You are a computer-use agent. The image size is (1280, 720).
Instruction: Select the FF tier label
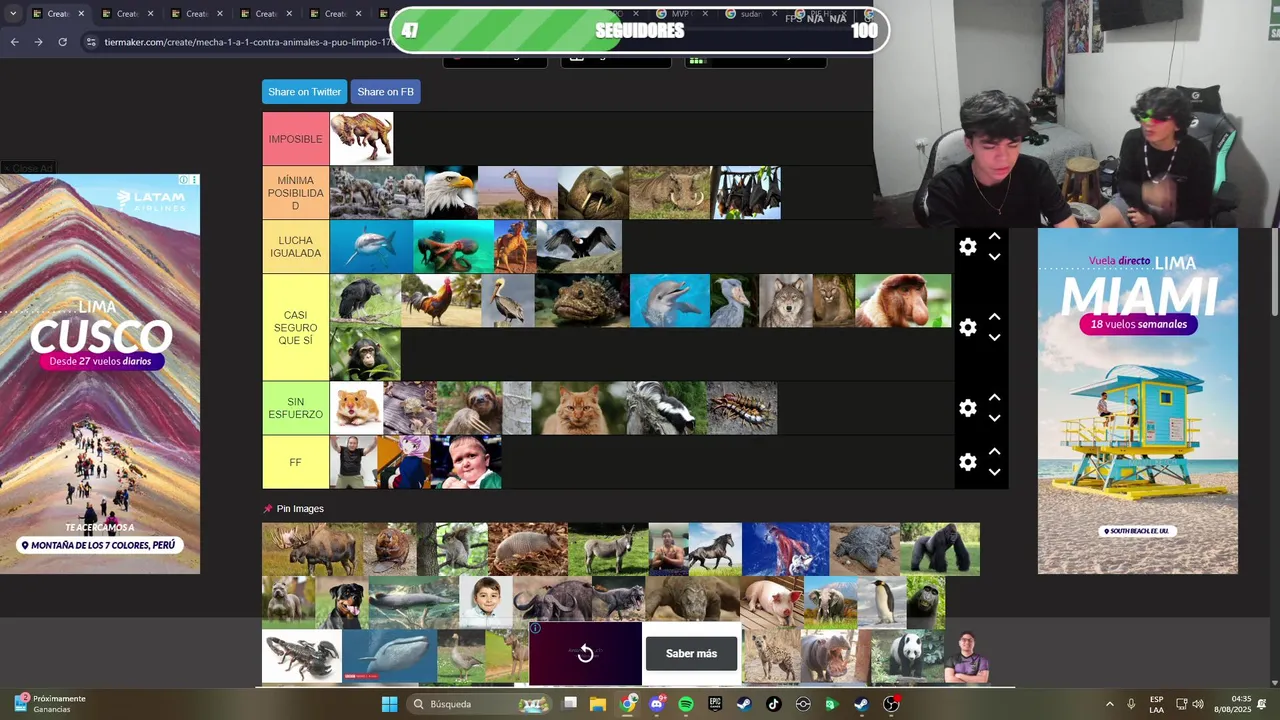click(296, 462)
